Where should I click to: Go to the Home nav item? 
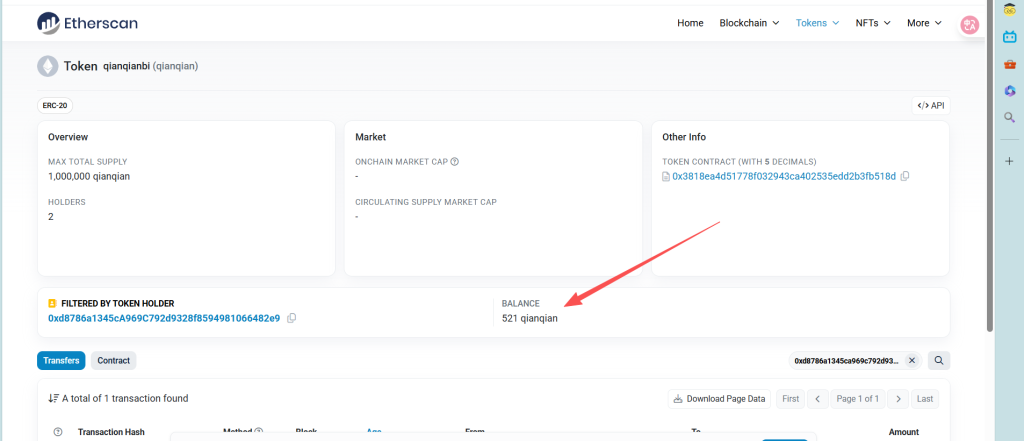[x=690, y=23]
